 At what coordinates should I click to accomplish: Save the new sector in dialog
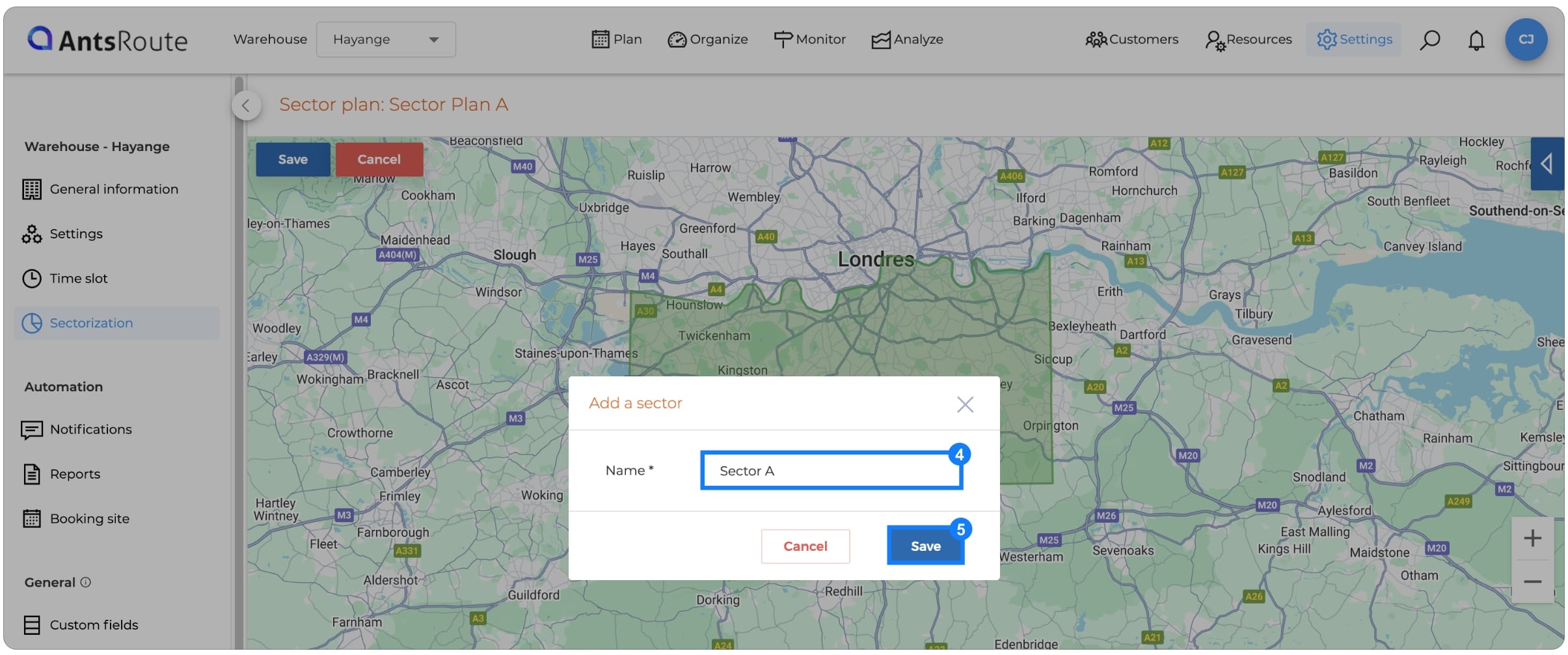pyautogui.click(x=925, y=546)
